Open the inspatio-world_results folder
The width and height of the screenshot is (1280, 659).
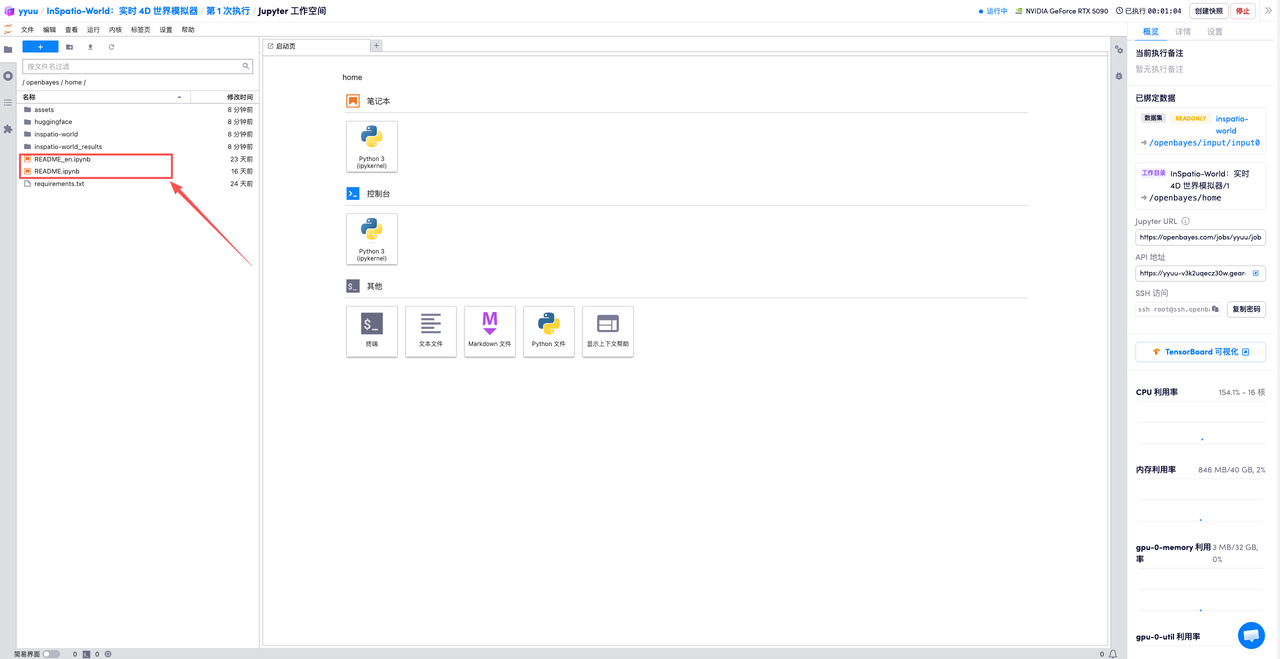(138, 147)
